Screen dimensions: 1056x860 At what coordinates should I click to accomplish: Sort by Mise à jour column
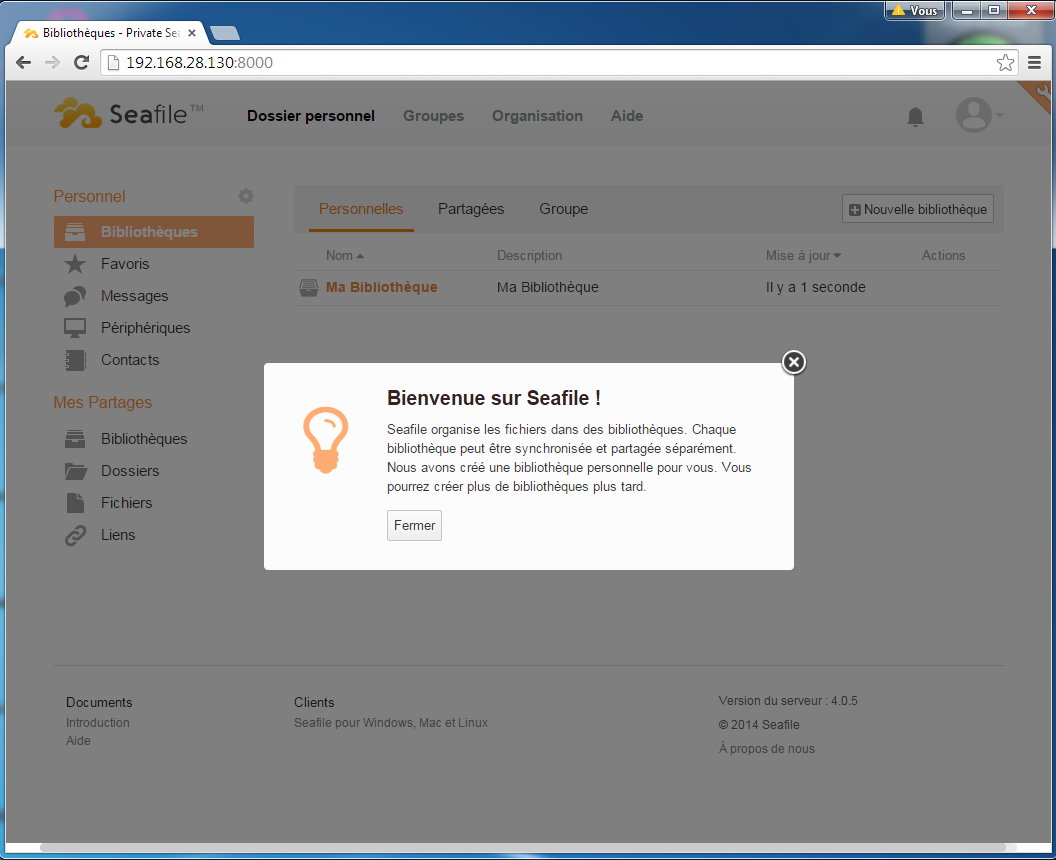pos(803,256)
